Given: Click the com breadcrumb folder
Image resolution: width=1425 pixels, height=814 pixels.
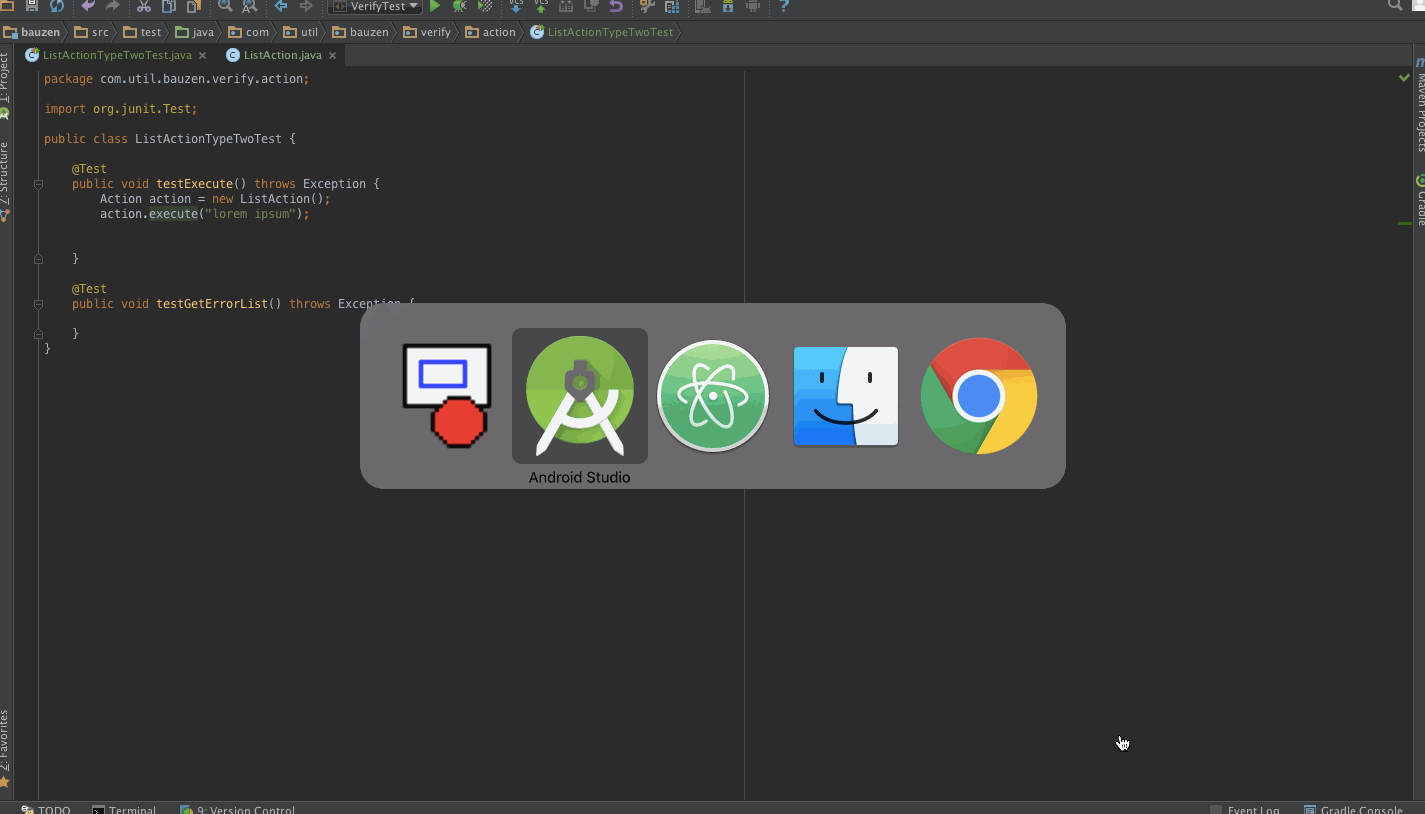Looking at the screenshot, I should [249, 32].
